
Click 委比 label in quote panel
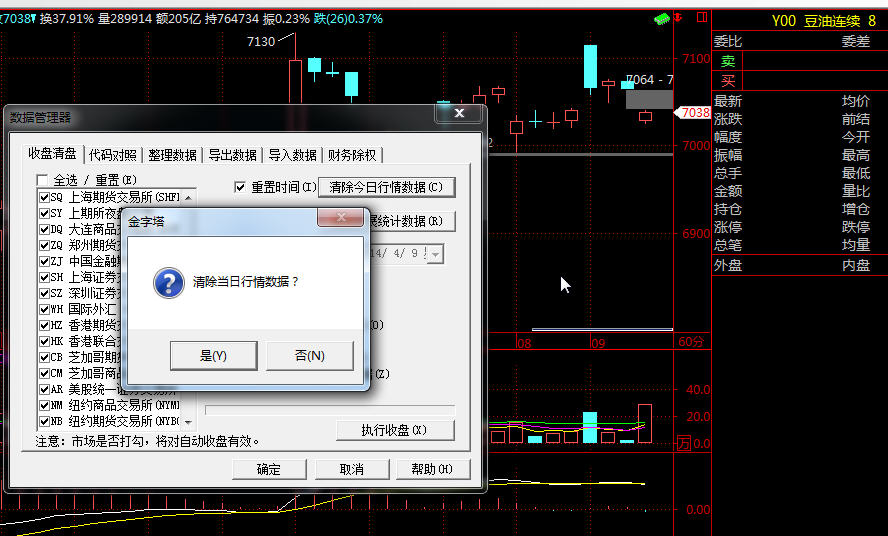[728, 41]
